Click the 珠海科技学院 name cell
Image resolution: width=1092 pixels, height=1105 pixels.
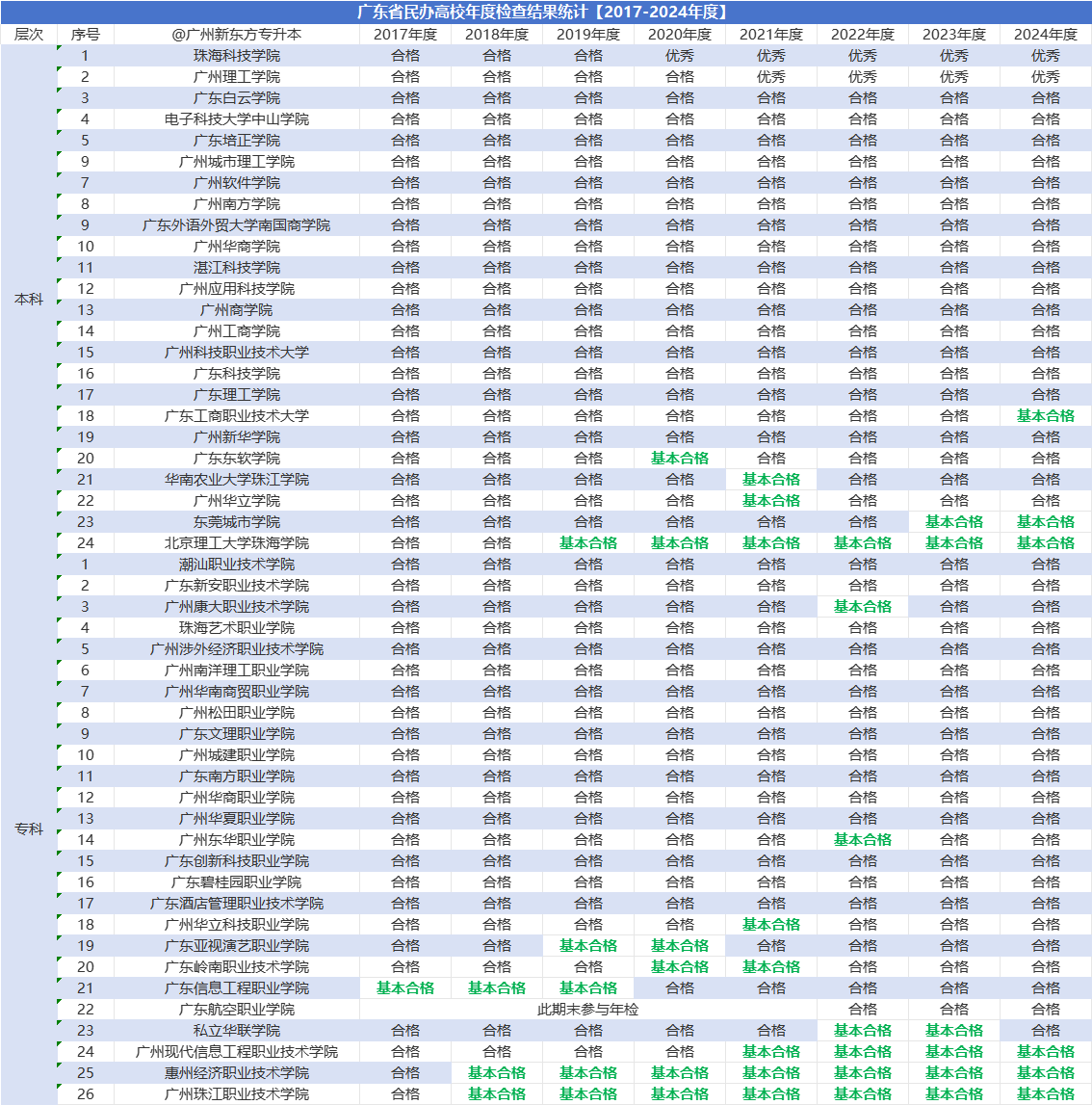pos(237,55)
